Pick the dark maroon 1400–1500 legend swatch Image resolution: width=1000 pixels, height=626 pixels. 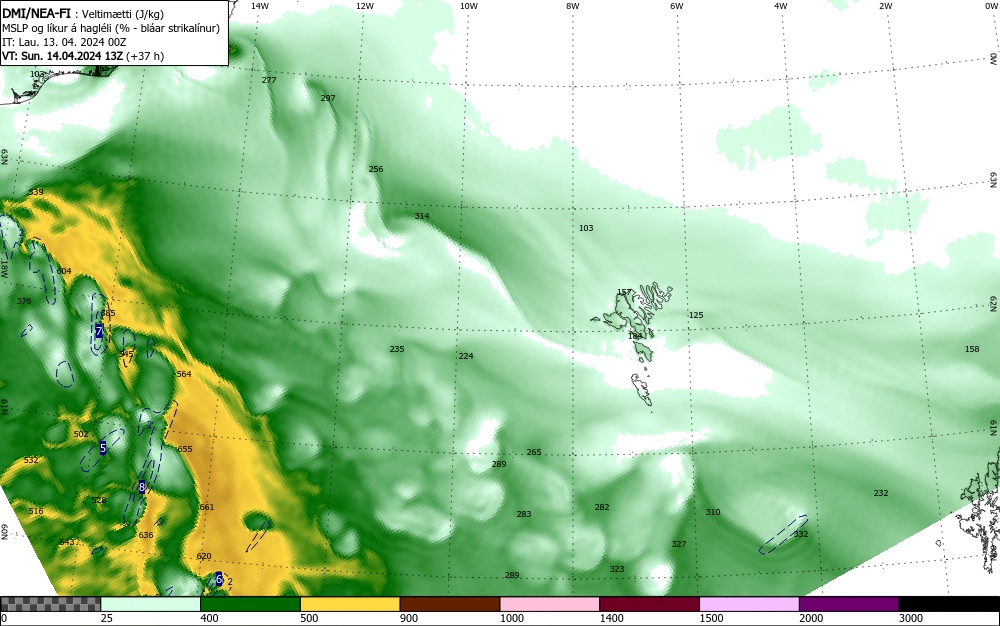(649, 604)
